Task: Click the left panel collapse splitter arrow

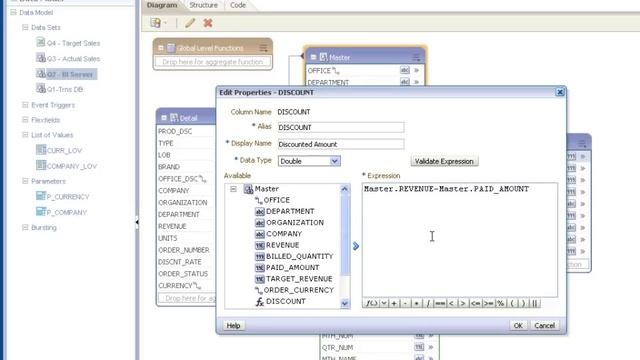Action: (137, 222)
